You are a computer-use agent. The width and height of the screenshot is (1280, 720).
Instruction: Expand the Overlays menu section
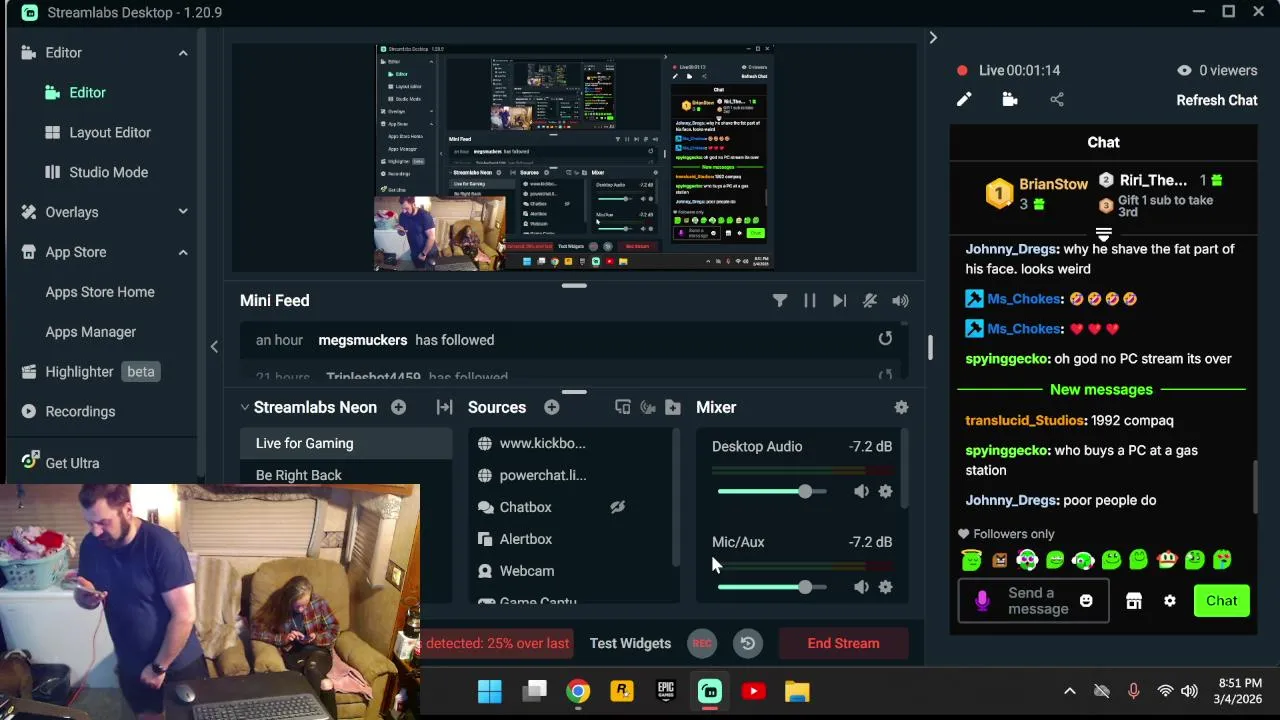click(x=183, y=212)
